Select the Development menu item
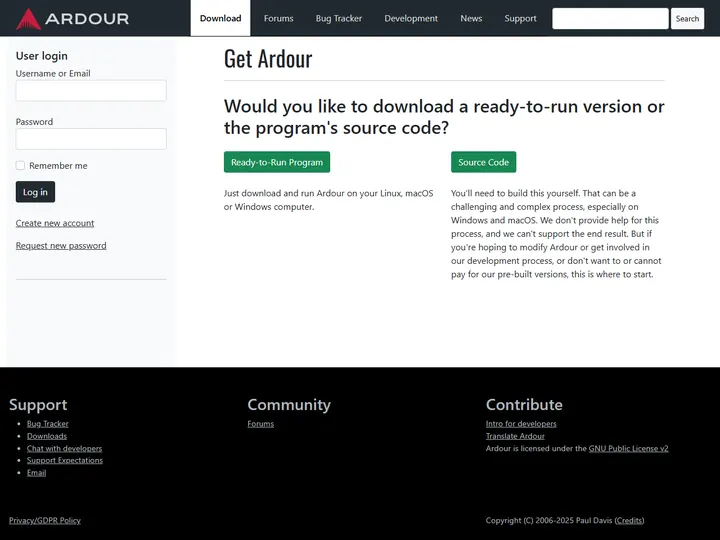The height and width of the screenshot is (540, 720). pos(411,18)
